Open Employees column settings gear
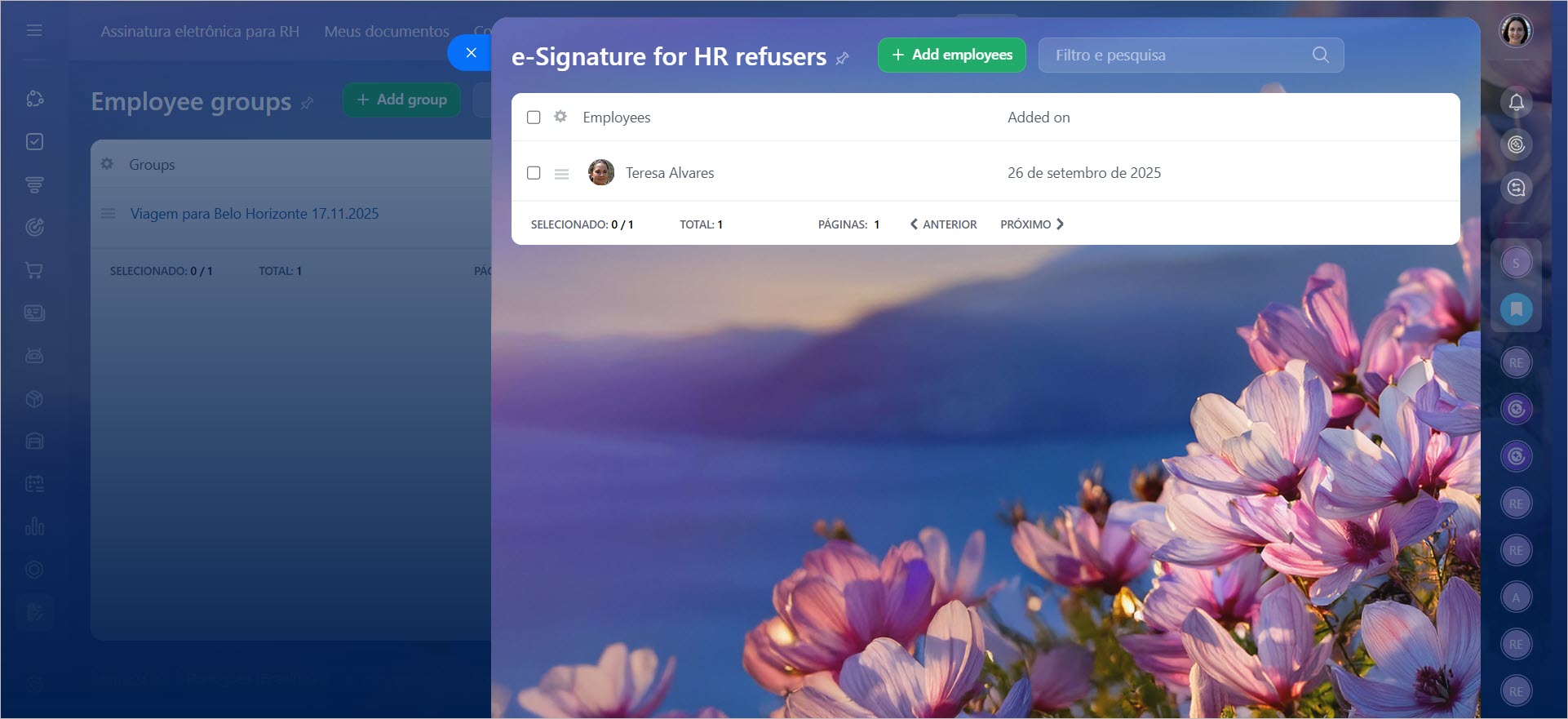Viewport: 1568px width, 719px height. point(560,117)
